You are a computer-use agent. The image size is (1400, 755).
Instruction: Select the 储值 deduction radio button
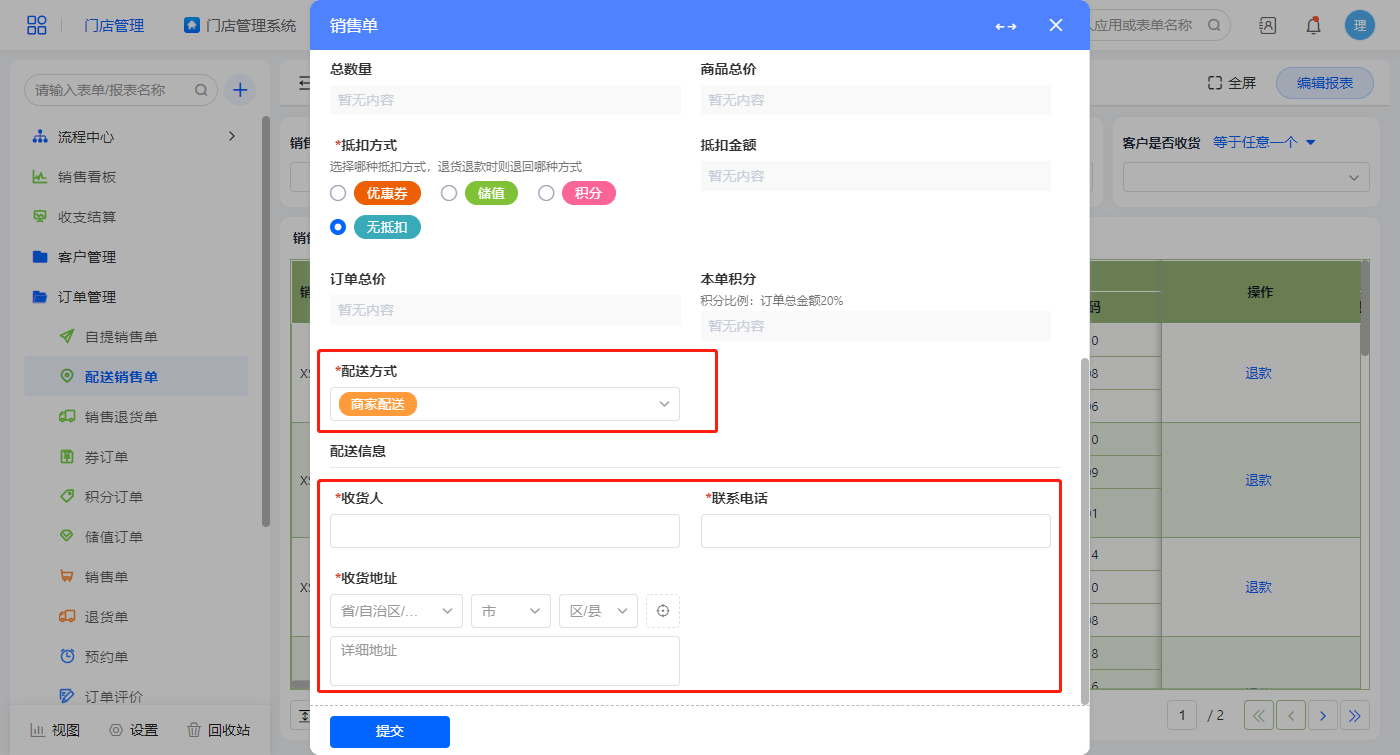449,193
